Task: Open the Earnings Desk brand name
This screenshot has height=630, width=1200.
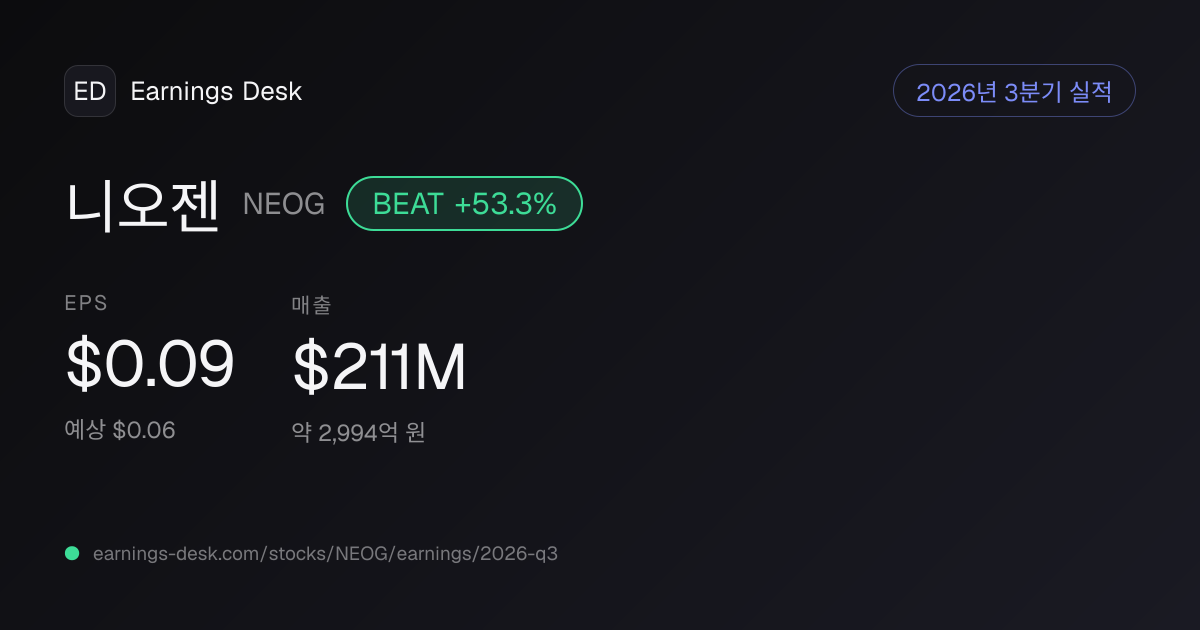Action: tap(216, 91)
